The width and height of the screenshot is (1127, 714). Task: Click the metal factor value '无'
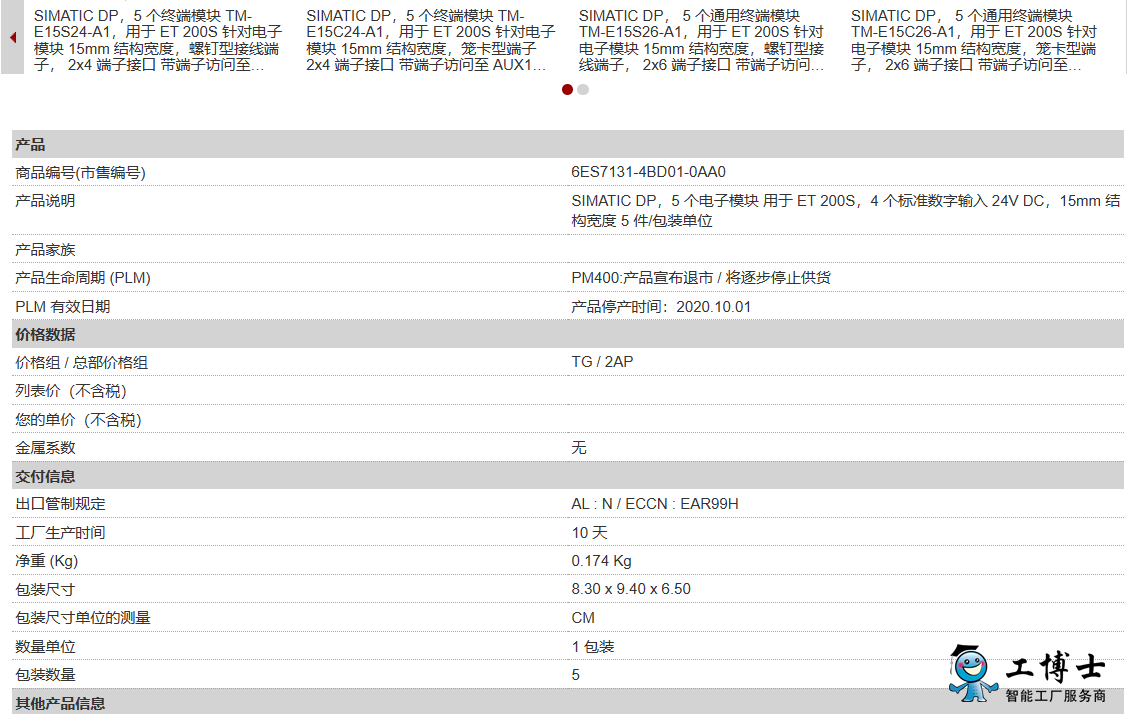point(579,448)
